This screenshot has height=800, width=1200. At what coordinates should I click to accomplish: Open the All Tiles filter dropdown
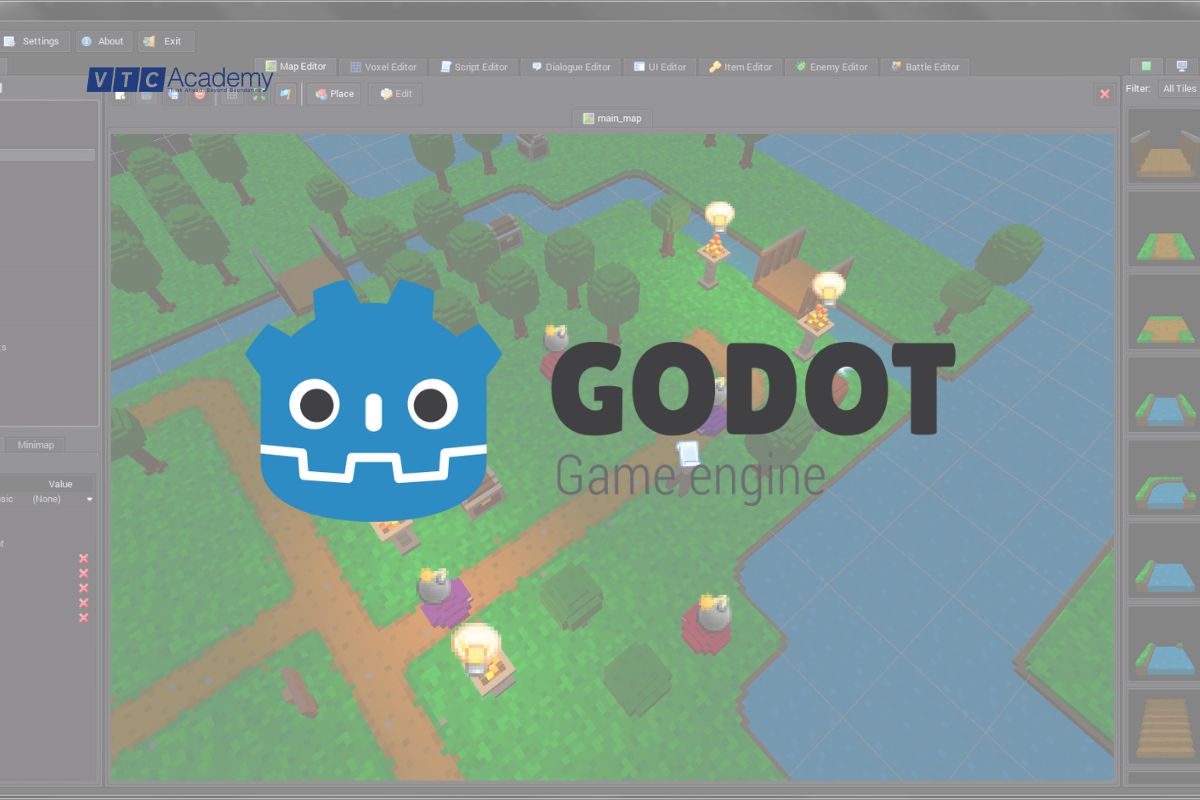tap(1181, 89)
